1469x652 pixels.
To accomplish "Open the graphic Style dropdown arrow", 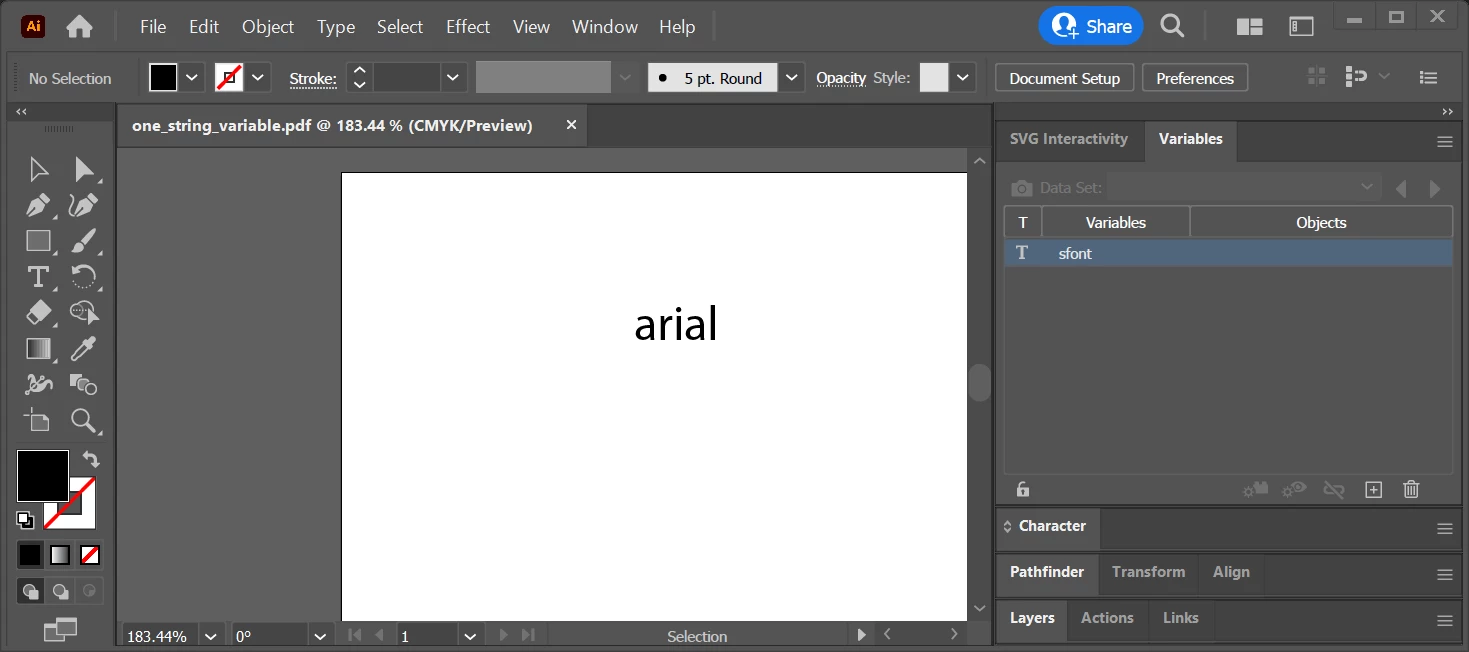I will pos(963,77).
